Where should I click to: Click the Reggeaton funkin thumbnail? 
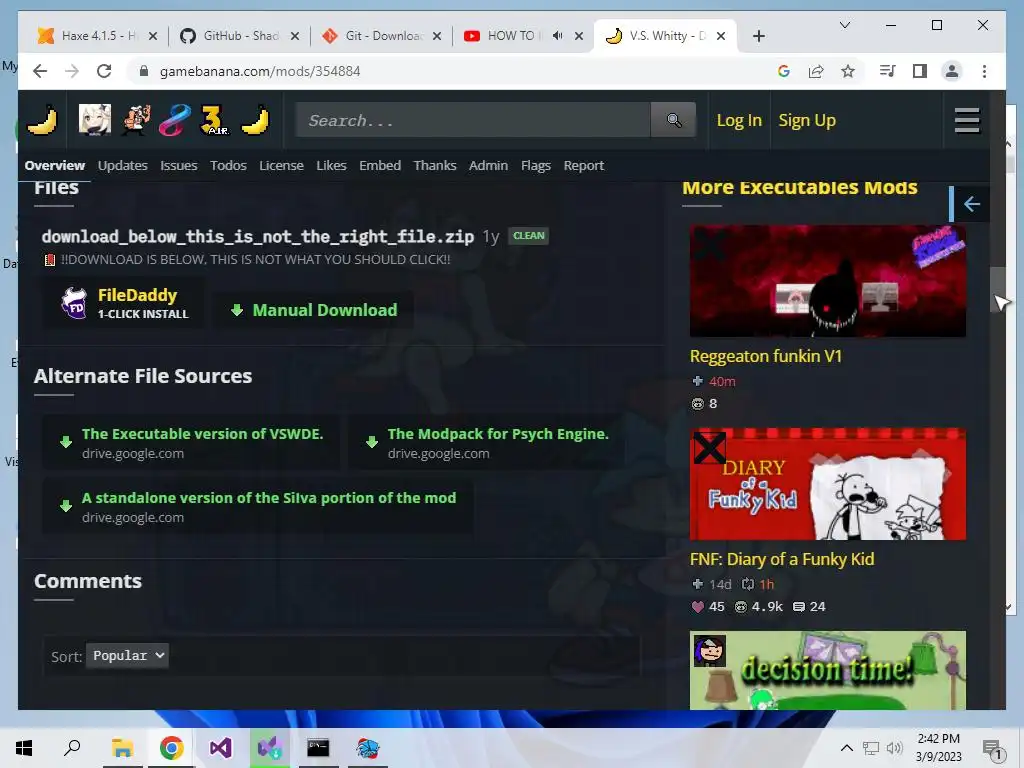pyautogui.click(x=827, y=281)
